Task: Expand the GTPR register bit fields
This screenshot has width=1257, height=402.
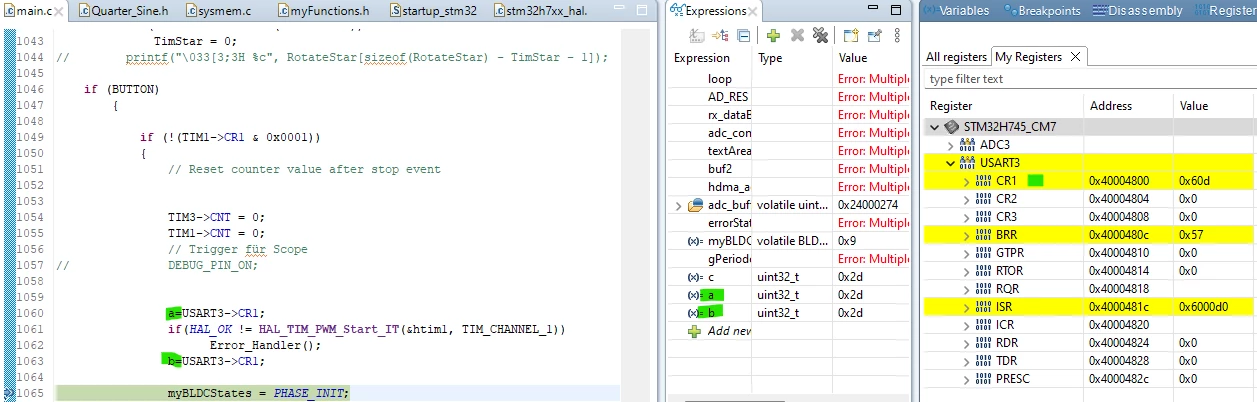Action: [x=967, y=253]
